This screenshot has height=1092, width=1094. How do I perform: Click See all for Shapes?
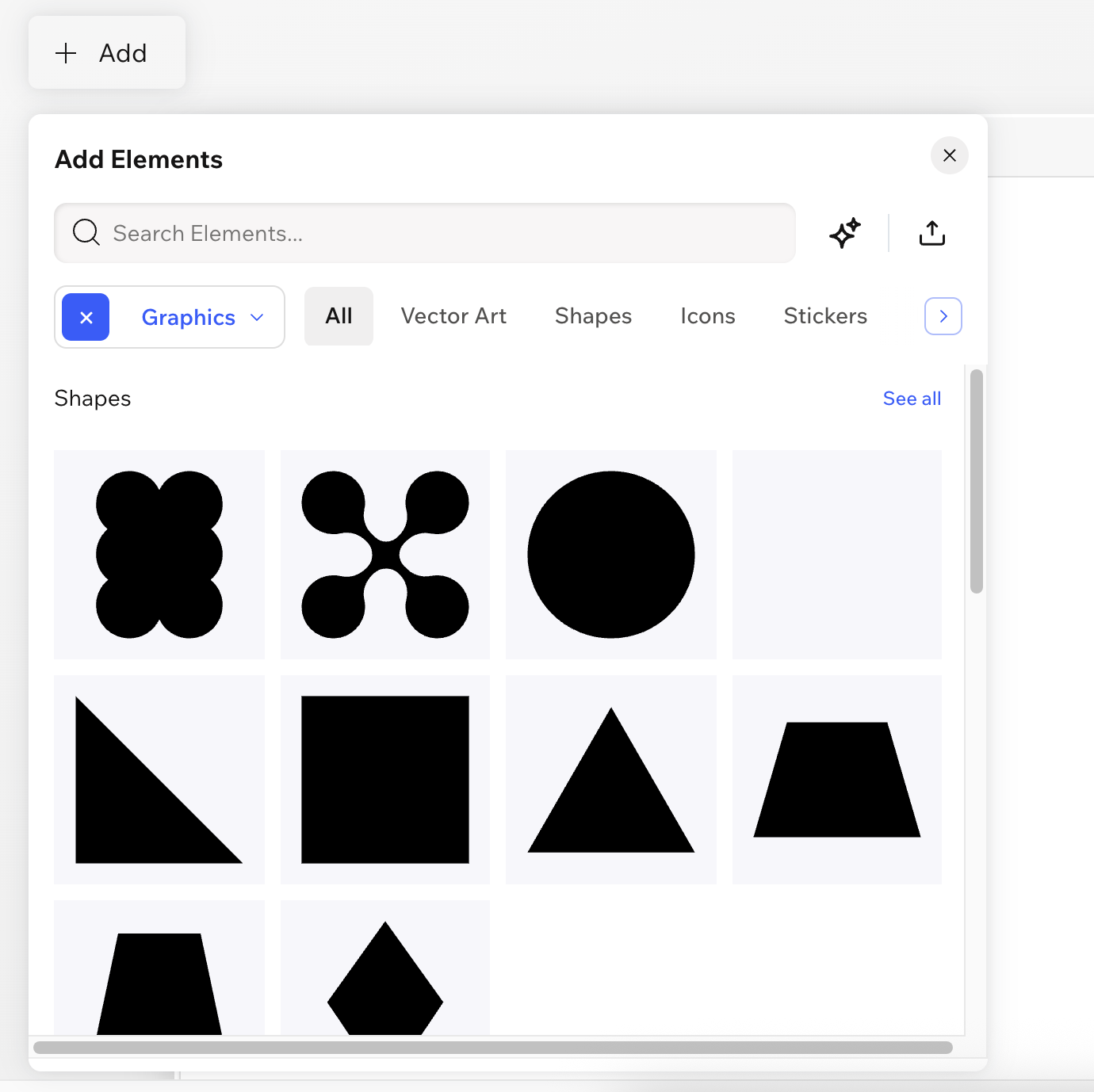pos(912,399)
